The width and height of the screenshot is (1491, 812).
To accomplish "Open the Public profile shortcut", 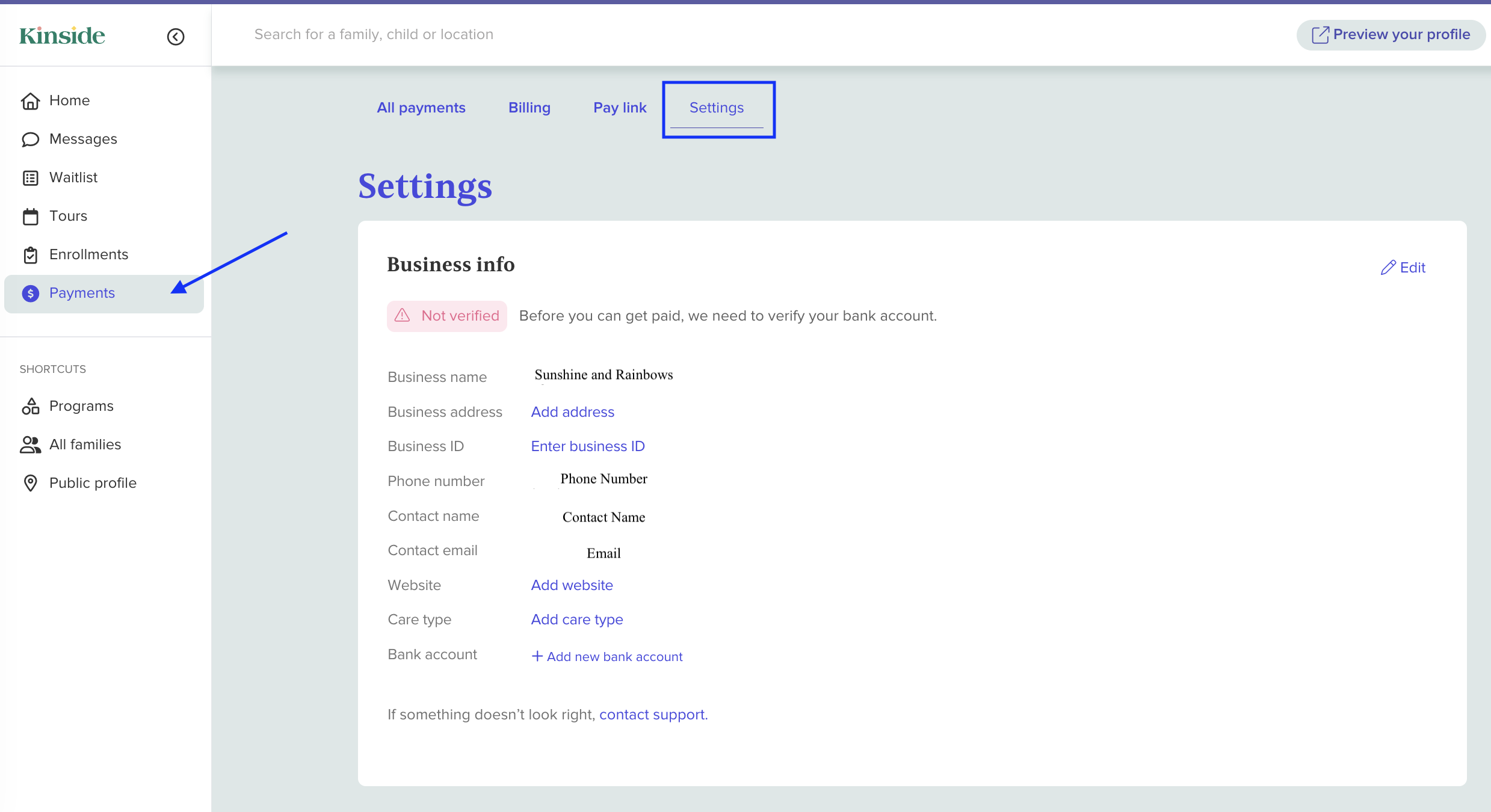I will [x=104, y=483].
